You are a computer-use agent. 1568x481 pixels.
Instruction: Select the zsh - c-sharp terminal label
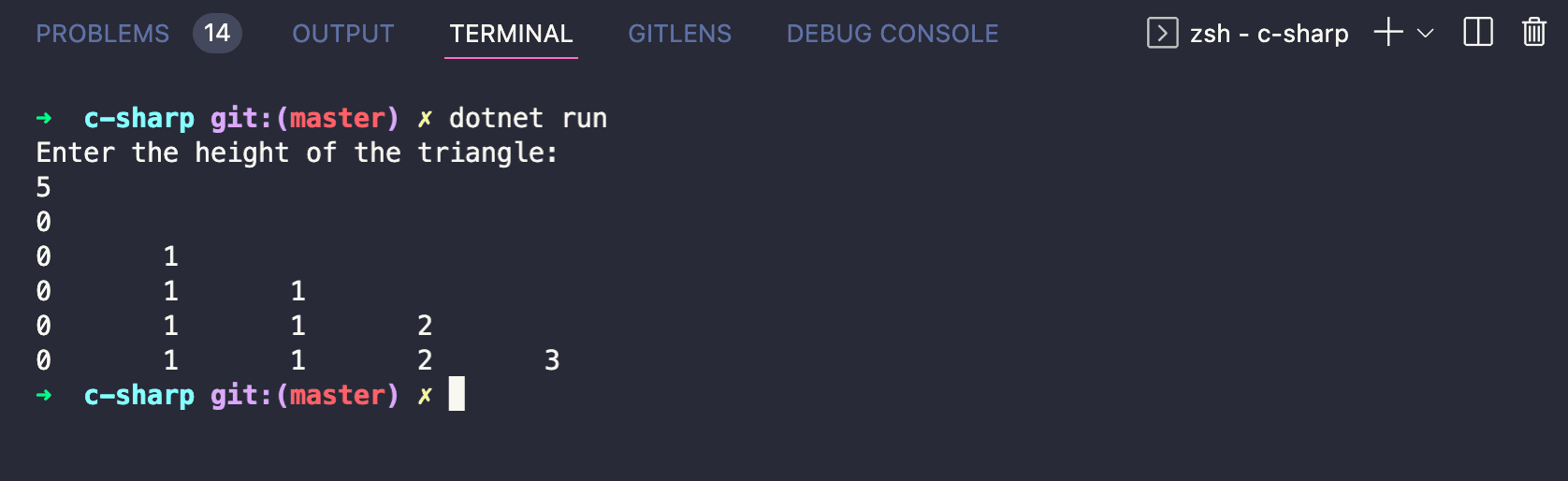click(x=1270, y=34)
